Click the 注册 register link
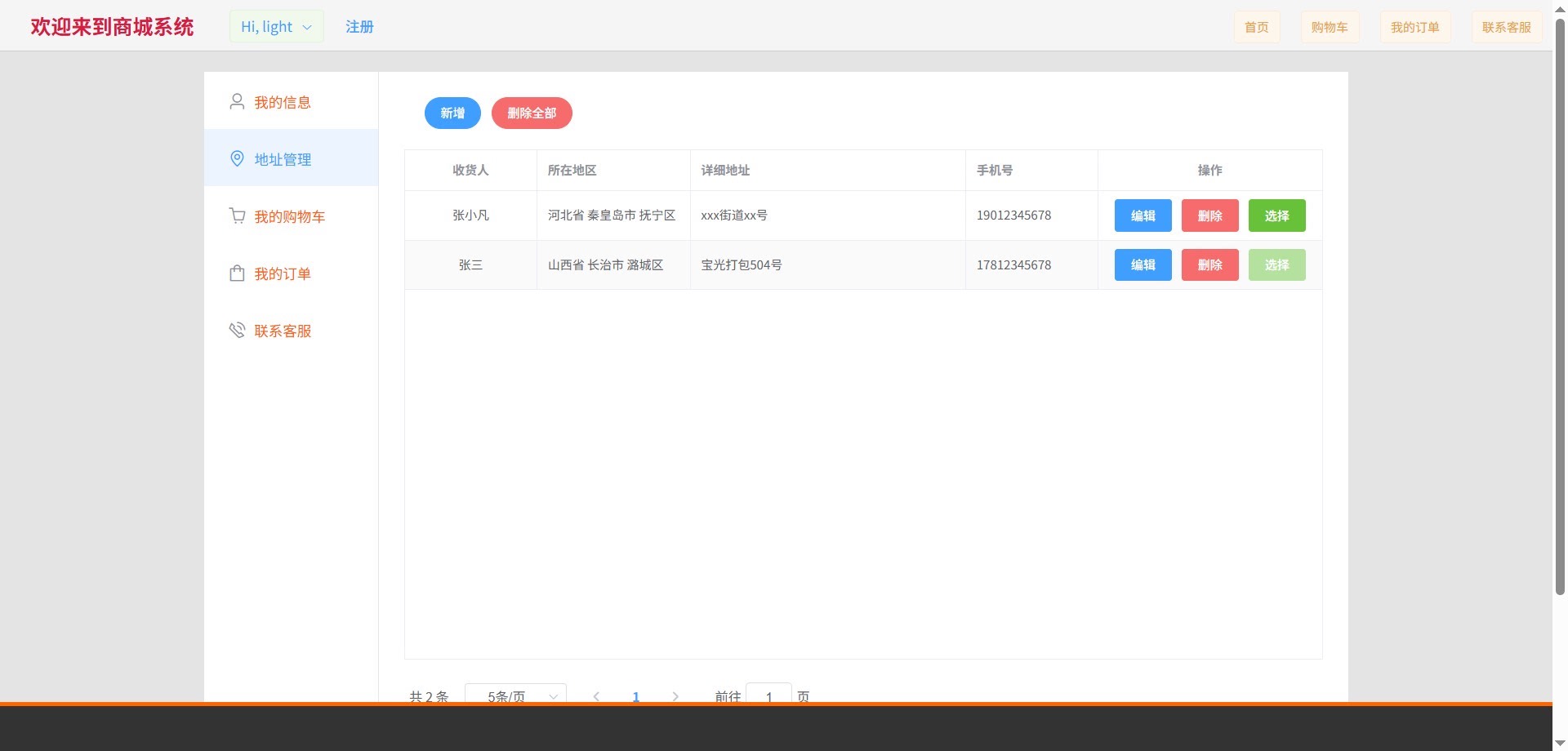Viewport: 1568px width, 751px height. [359, 27]
